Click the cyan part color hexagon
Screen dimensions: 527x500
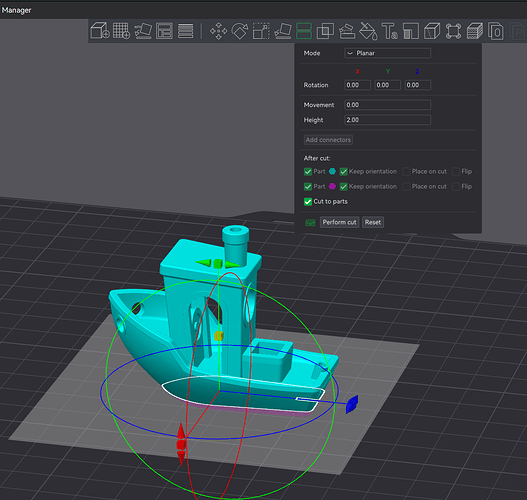coord(332,171)
